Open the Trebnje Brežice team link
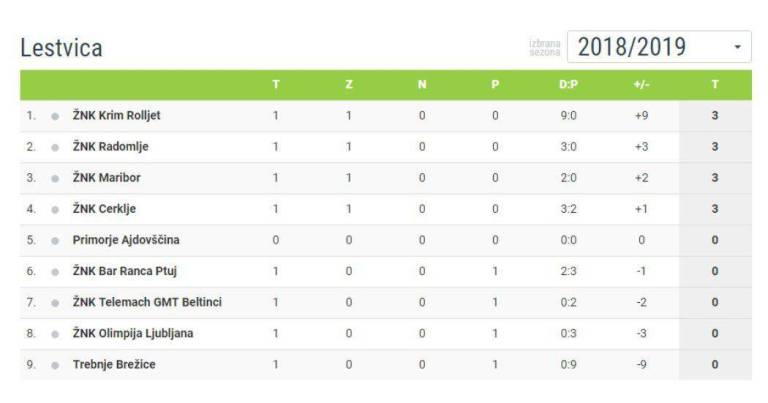This screenshot has width=768, height=403. pyautogui.click(x=114, y=365)
